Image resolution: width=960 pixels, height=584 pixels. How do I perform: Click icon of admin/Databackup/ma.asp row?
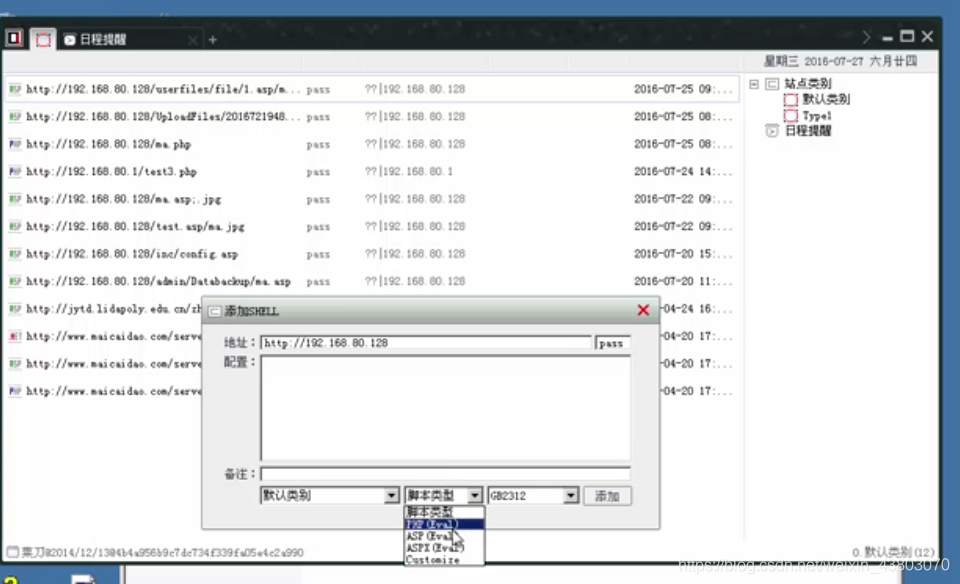15,281
